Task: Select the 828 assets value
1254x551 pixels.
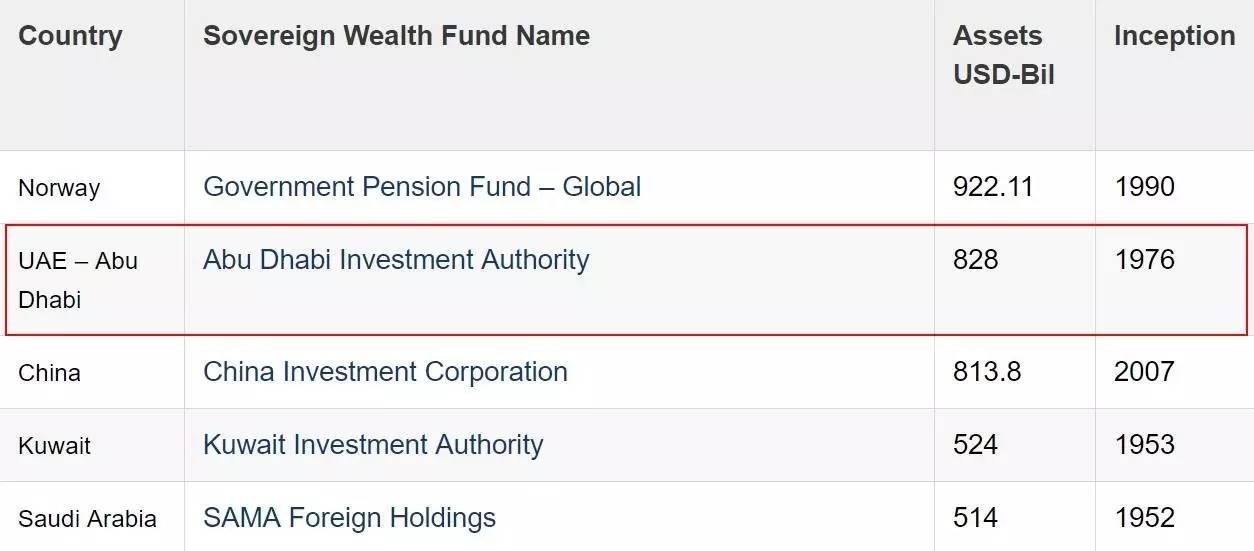Action: [975, 260]
